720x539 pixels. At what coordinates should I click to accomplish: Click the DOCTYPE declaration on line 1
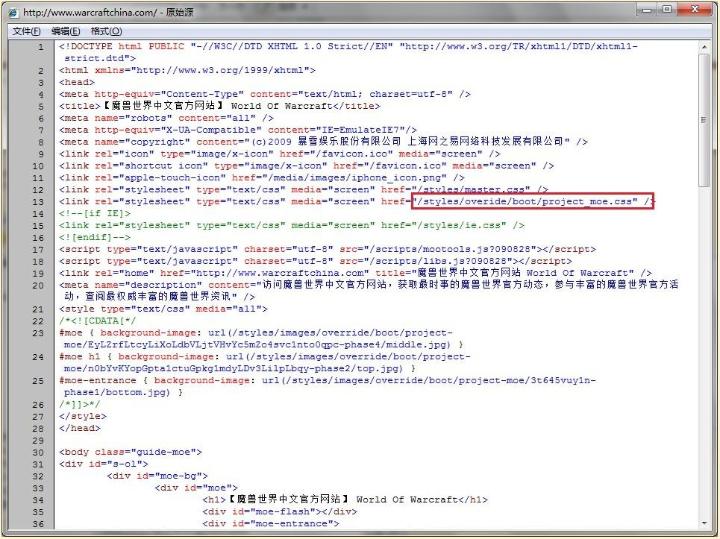(349, 52)
